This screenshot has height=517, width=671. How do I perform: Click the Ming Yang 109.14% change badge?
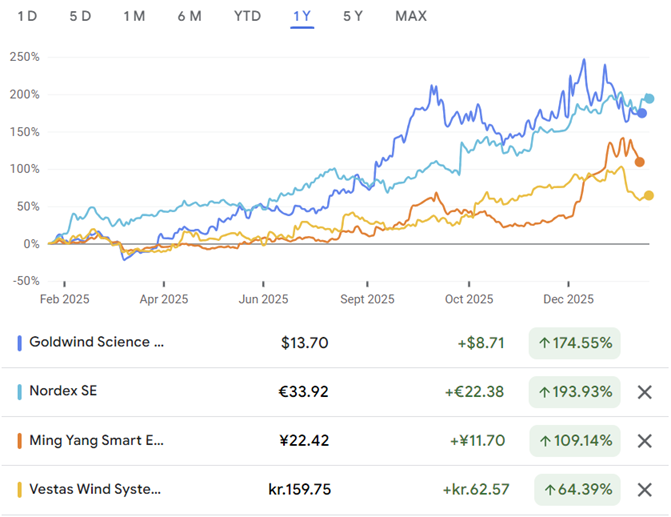tap(575, 441)
